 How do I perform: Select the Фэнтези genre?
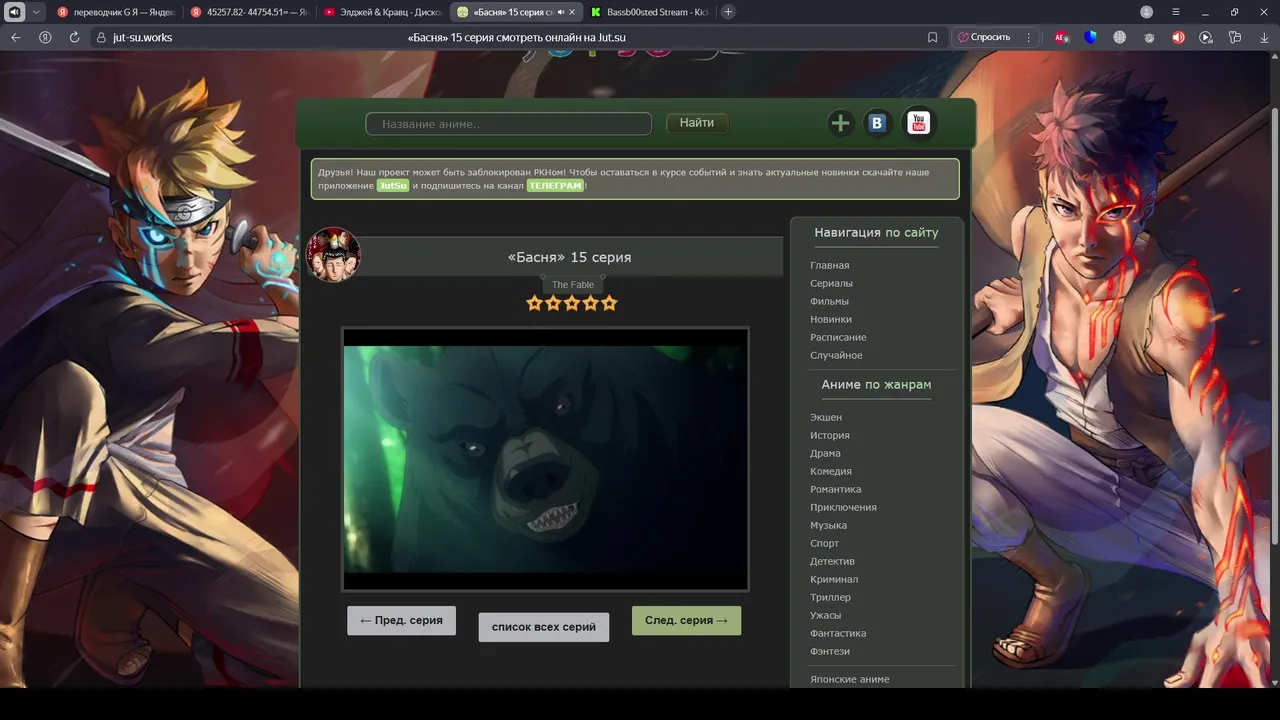point(830,651)
